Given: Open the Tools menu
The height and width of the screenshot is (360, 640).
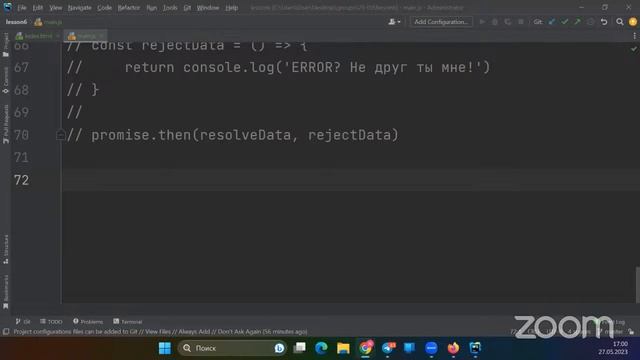Looking at the screenshot, I should (x=170, y=8).
